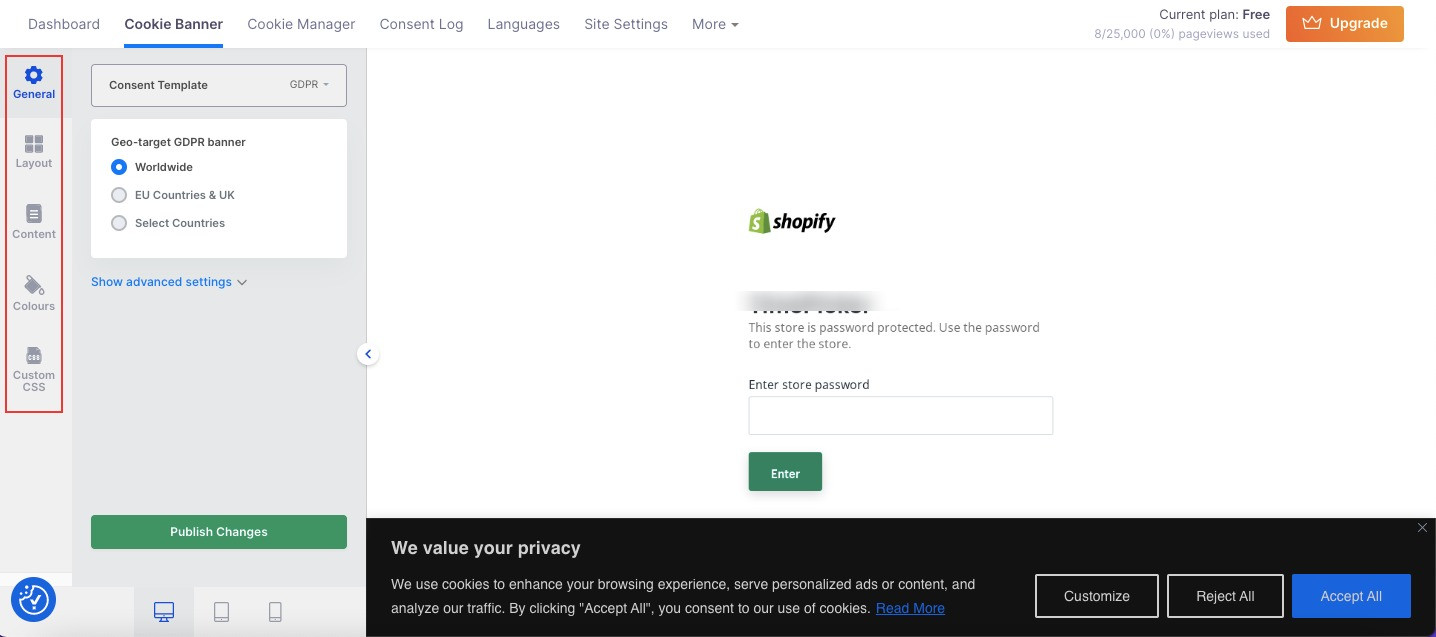
Task: Choose the Select Countries radio option
Action: coord(119,223)
